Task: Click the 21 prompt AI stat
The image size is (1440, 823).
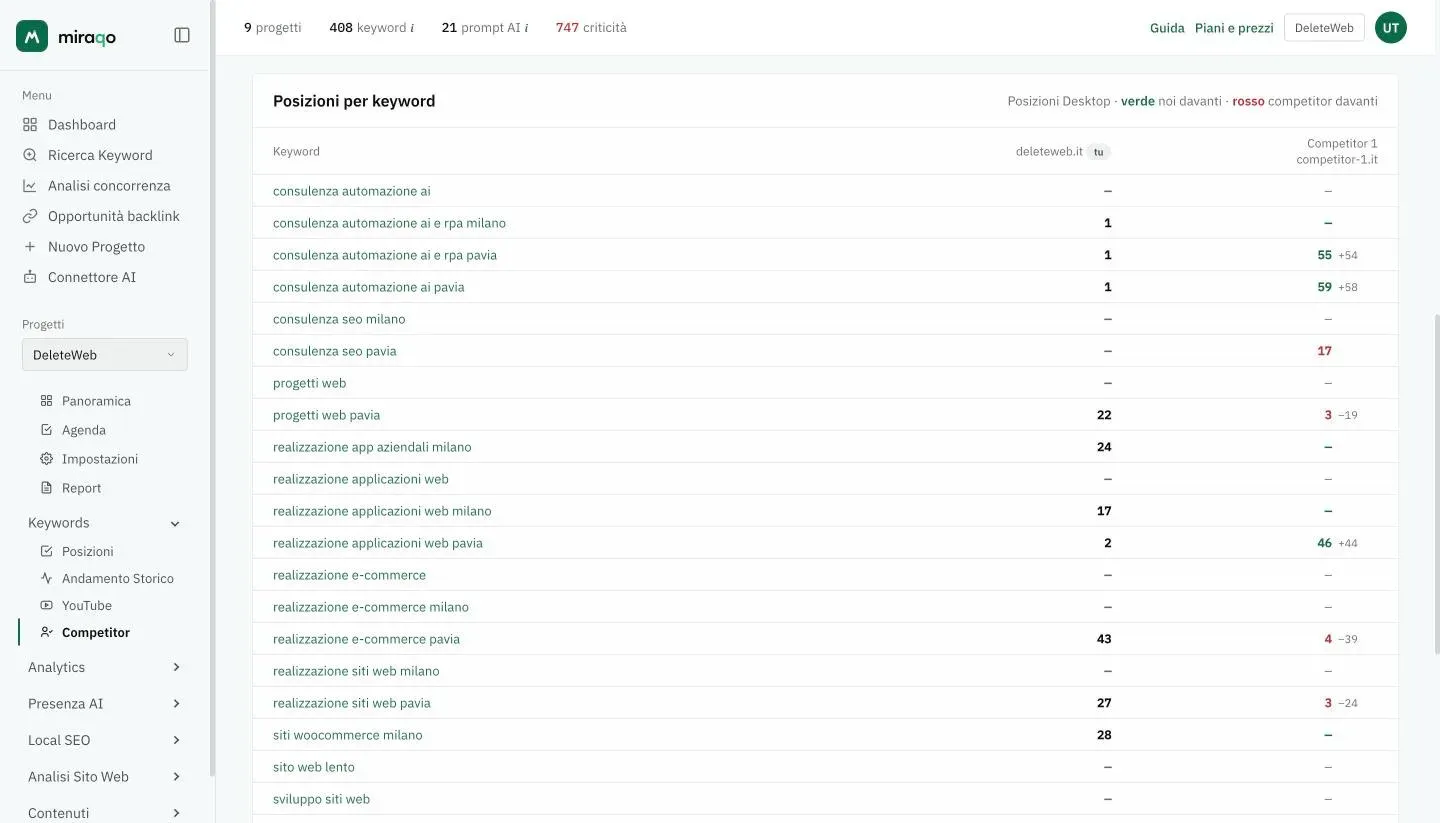Action: [485, 28]
